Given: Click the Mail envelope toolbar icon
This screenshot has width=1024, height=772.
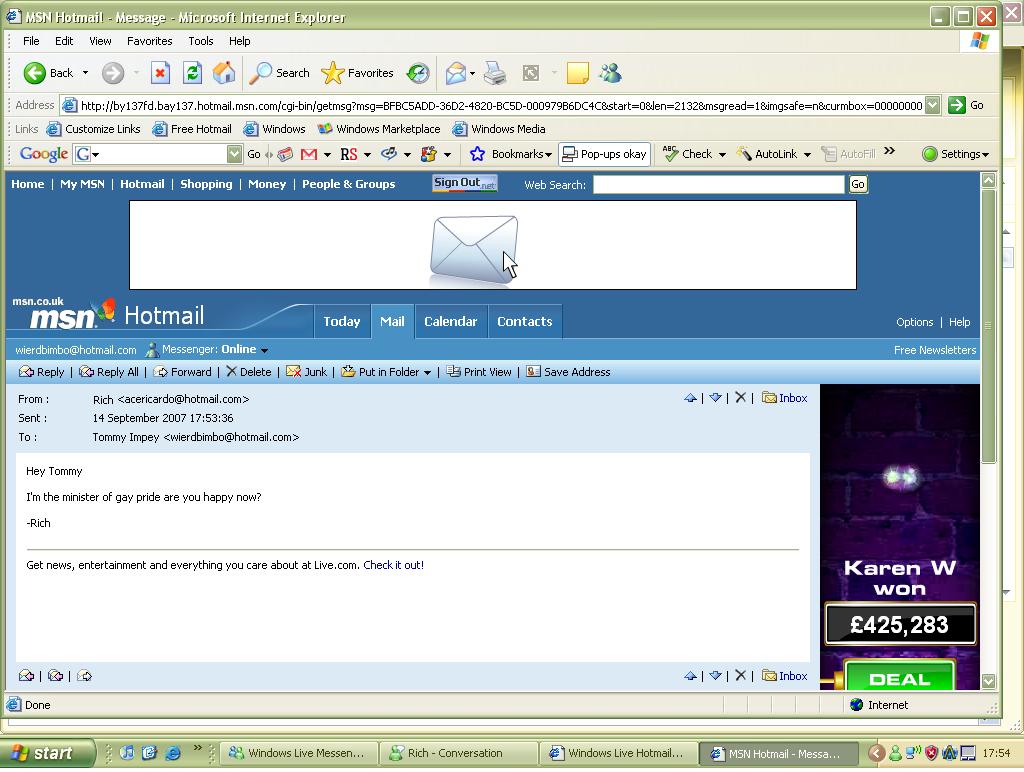Looking at the screenshot, I should (x=456, y=73).
